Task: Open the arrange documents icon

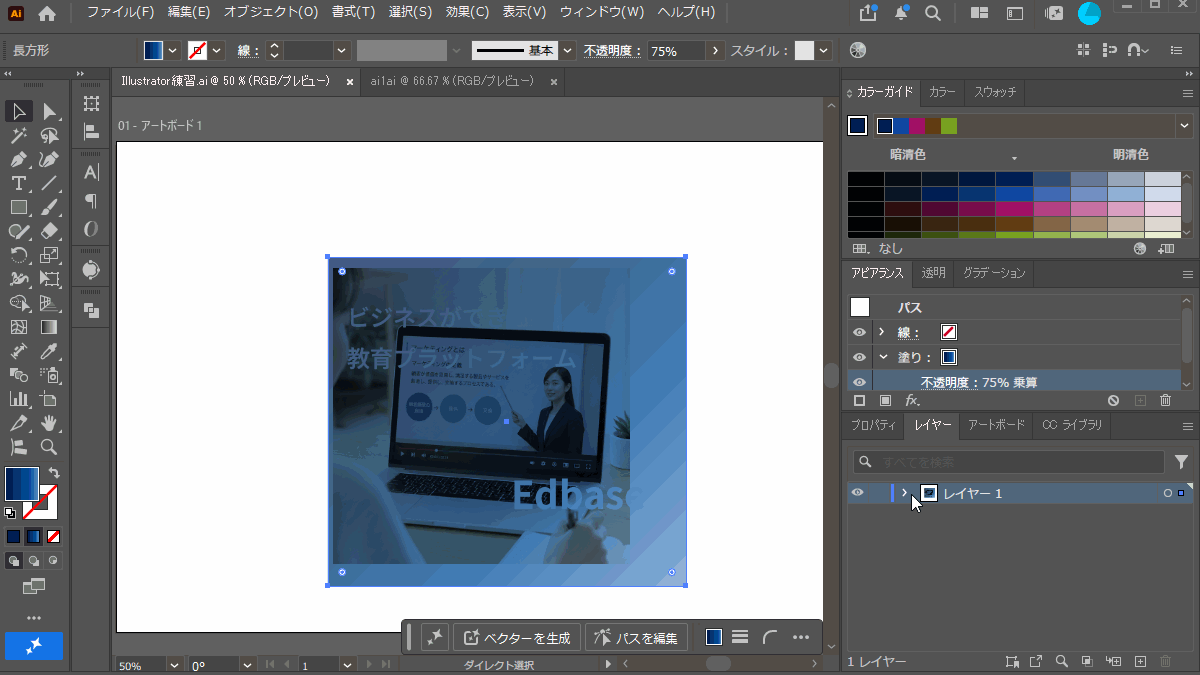Action: (x=979, y=13)
